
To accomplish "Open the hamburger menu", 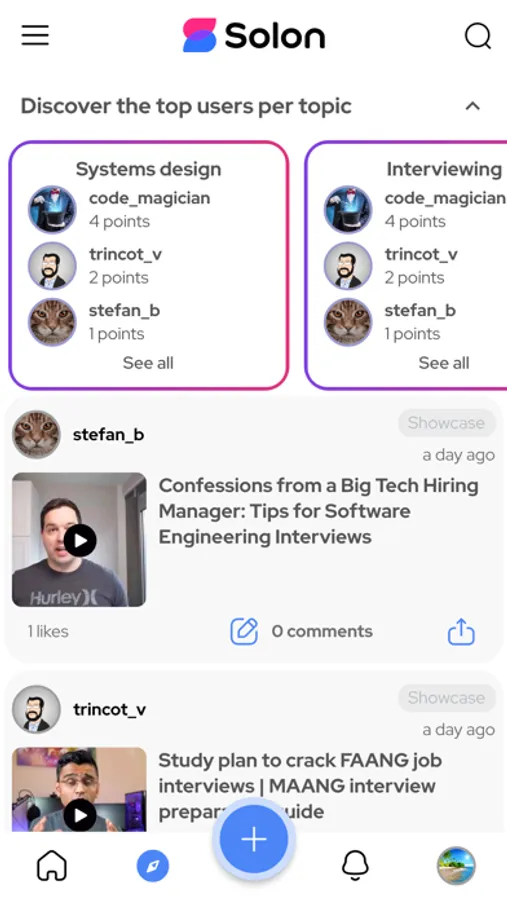I will [x=36, y=35].
